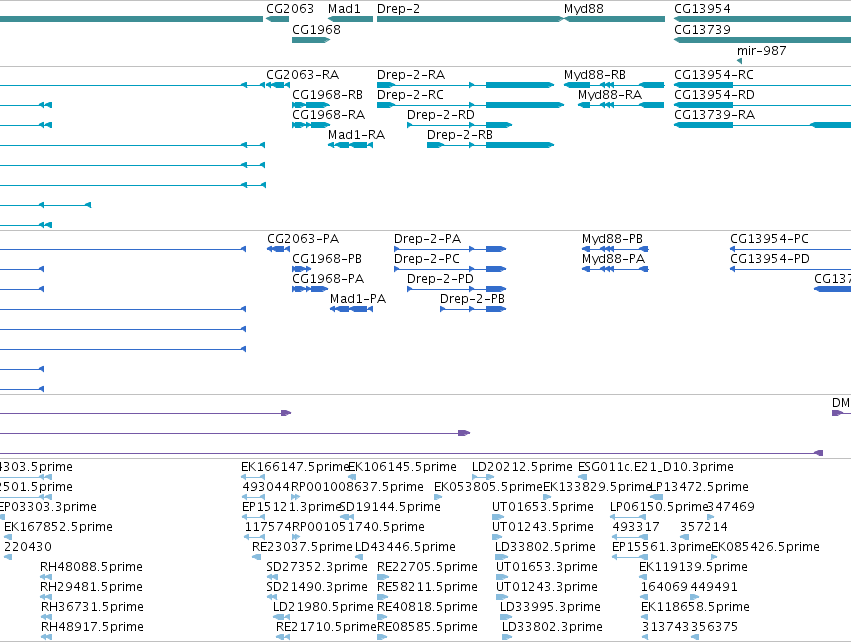Select the Drep-2-RD transcript label

pyautogui.click(x=441, y=115)
